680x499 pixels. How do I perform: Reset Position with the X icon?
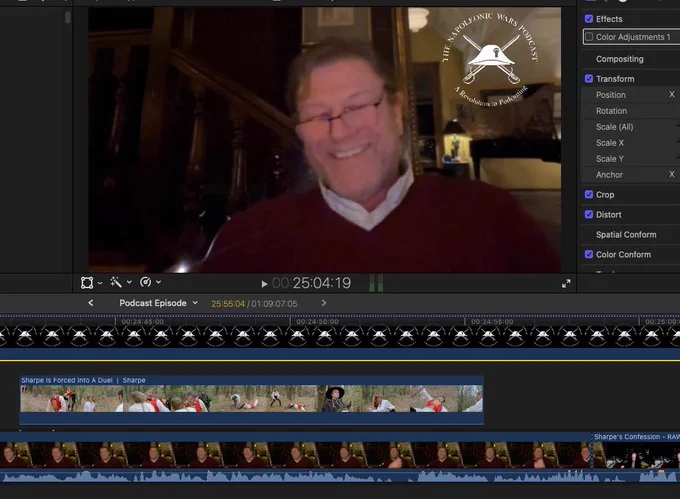(672, 95)
